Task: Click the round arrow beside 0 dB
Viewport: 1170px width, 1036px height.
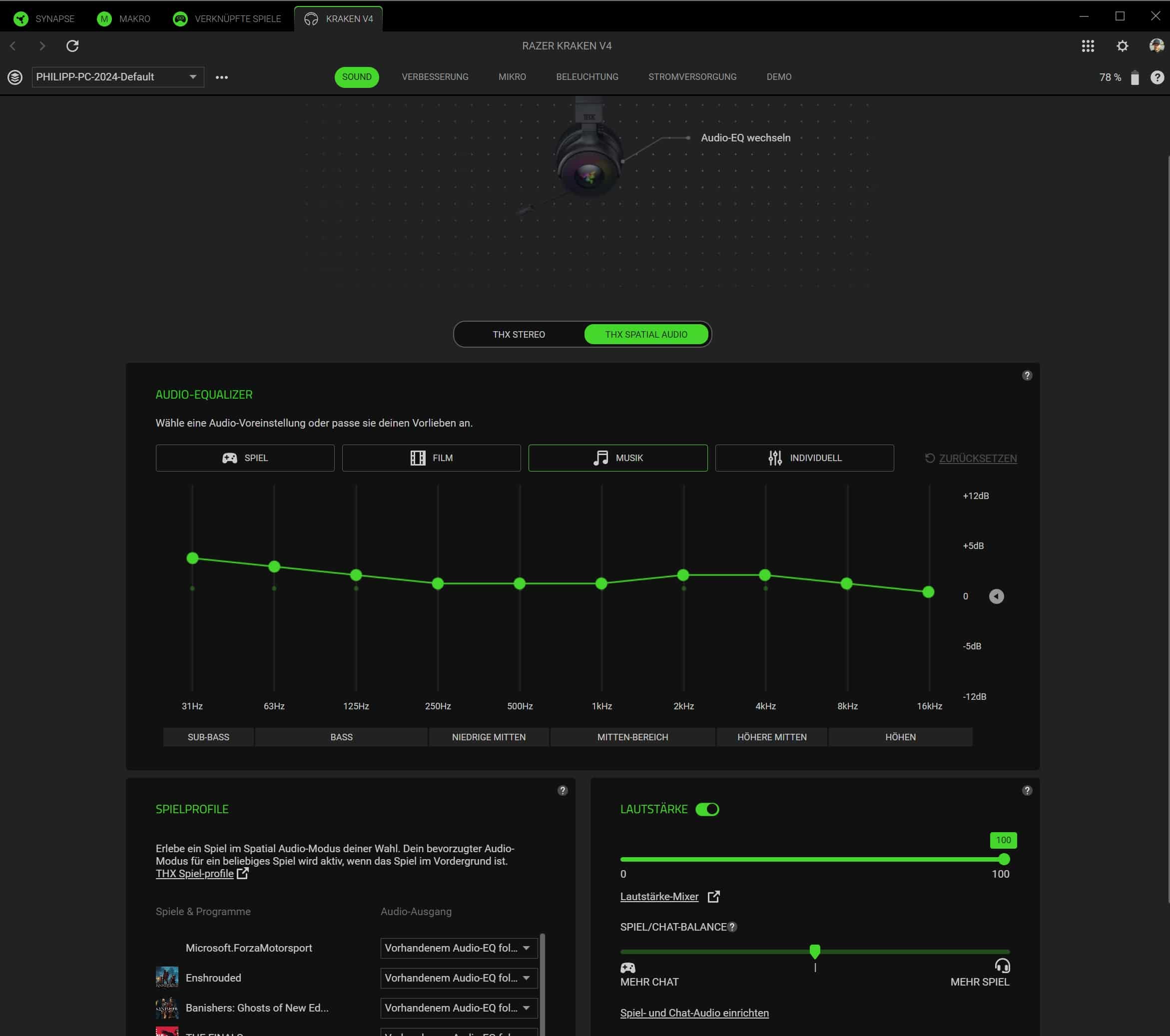Action: 996,596
